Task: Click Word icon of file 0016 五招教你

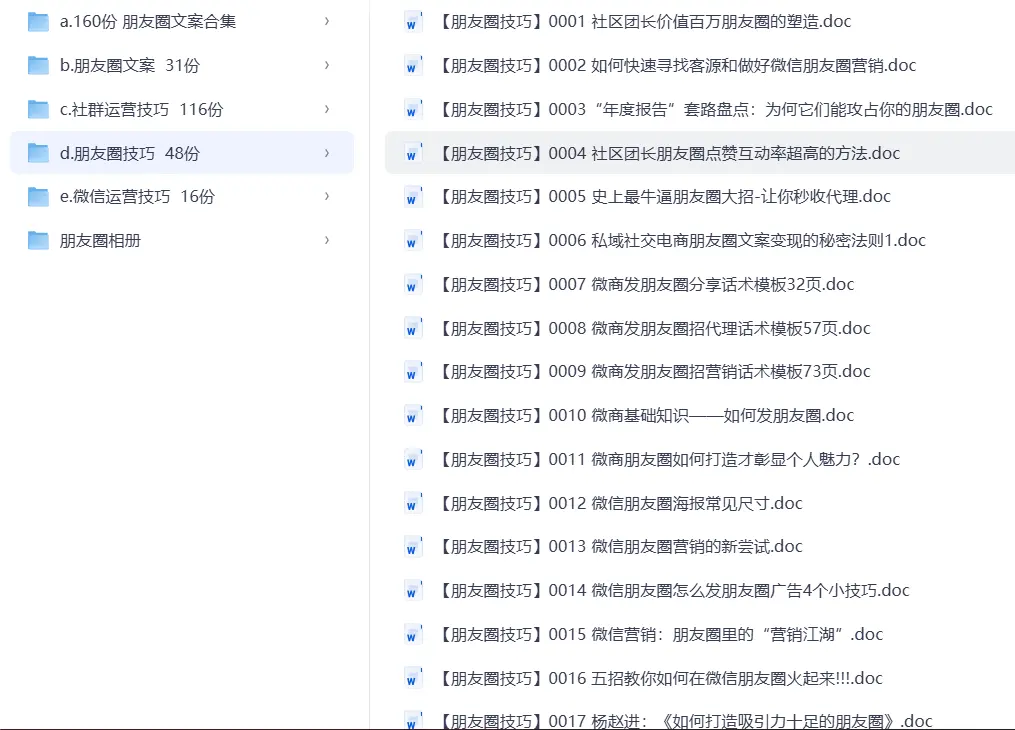Action: [412, 678]
